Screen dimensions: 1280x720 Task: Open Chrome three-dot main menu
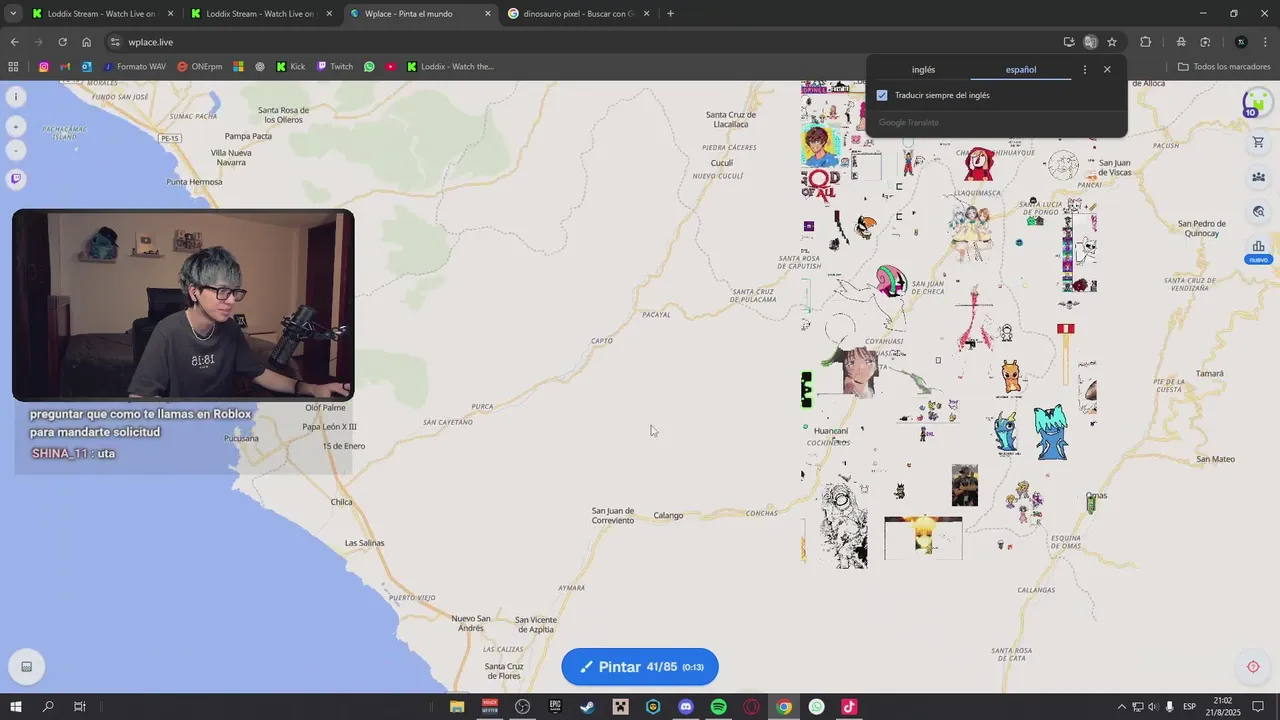[x=1266, y=42]
